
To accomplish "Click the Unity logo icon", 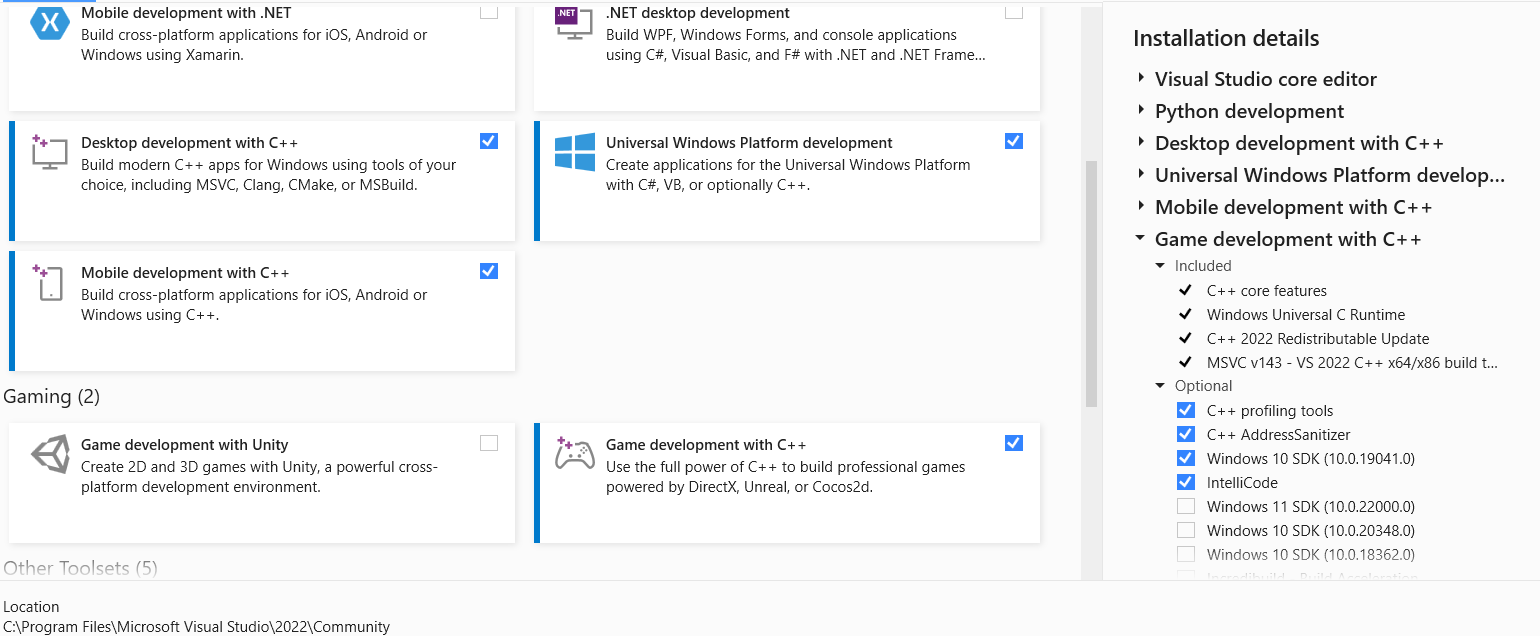I will (x=49, y=455).
